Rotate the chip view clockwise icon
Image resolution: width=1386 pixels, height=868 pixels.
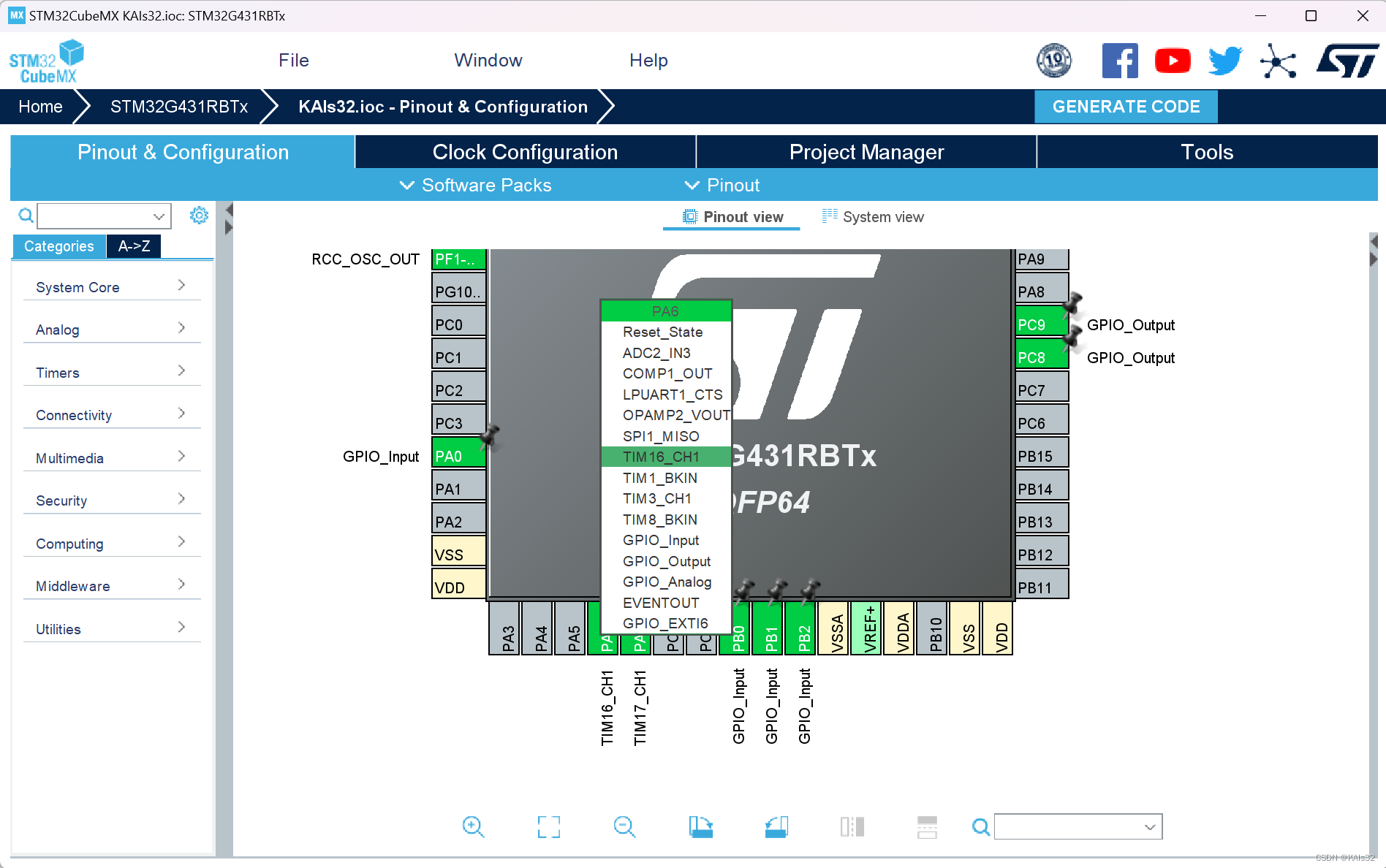coord(700,826)
